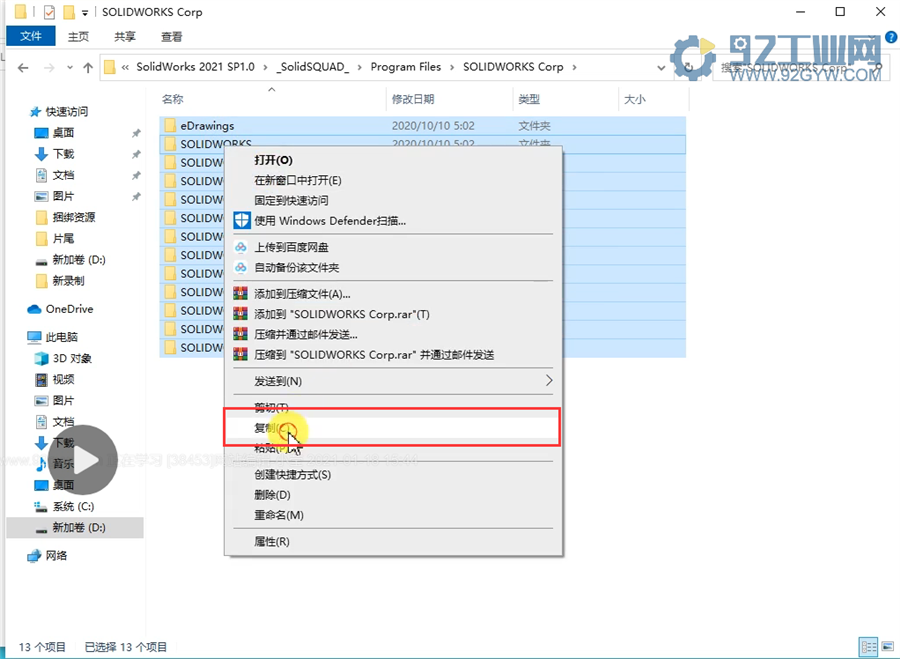Switch to the 主页 ribbon tab
This screenshot has height=659, width=900.
[78, 37]
